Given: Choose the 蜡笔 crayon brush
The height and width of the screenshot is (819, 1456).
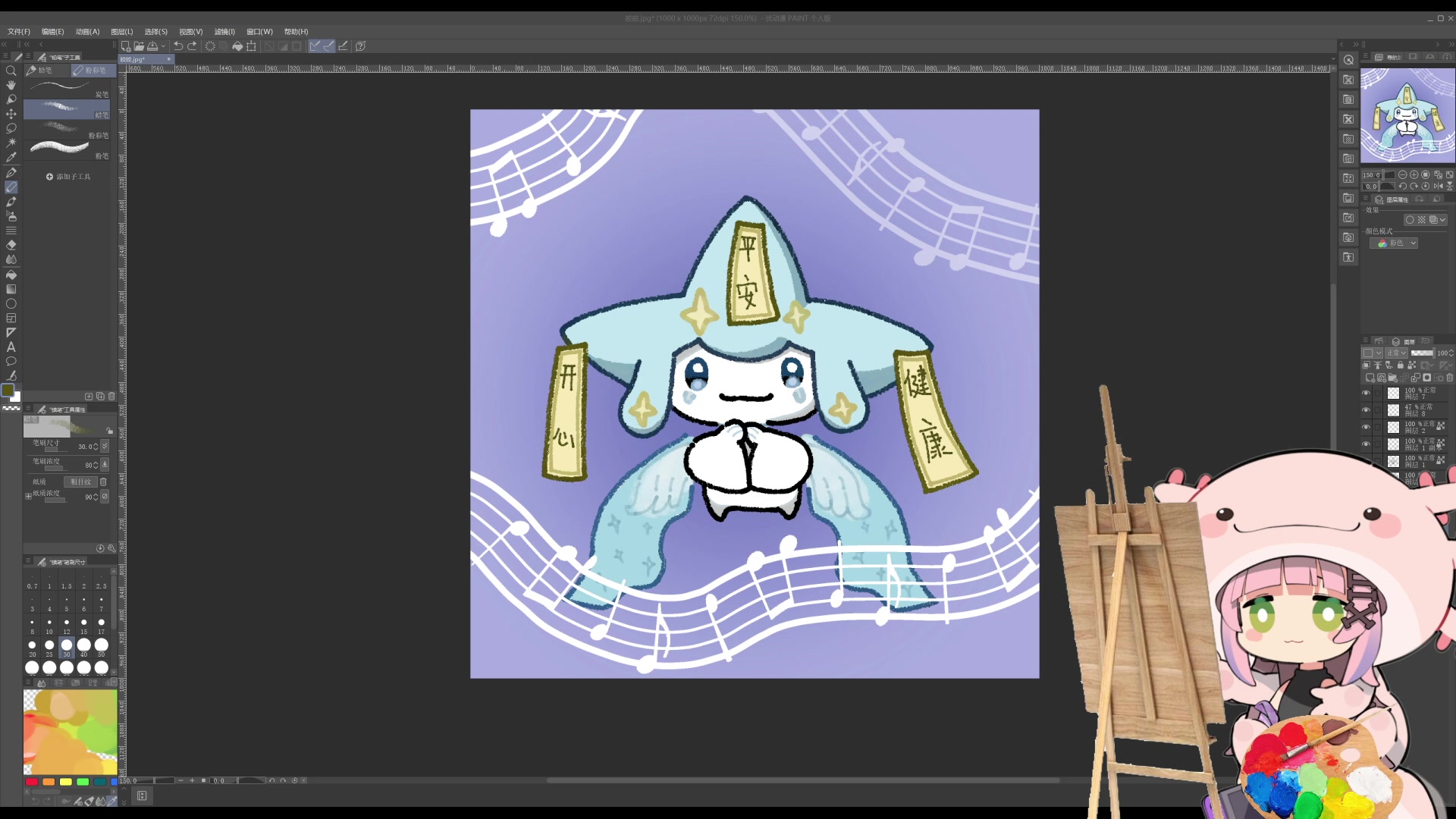Looking at the screenshot, I should coord(67,109).
